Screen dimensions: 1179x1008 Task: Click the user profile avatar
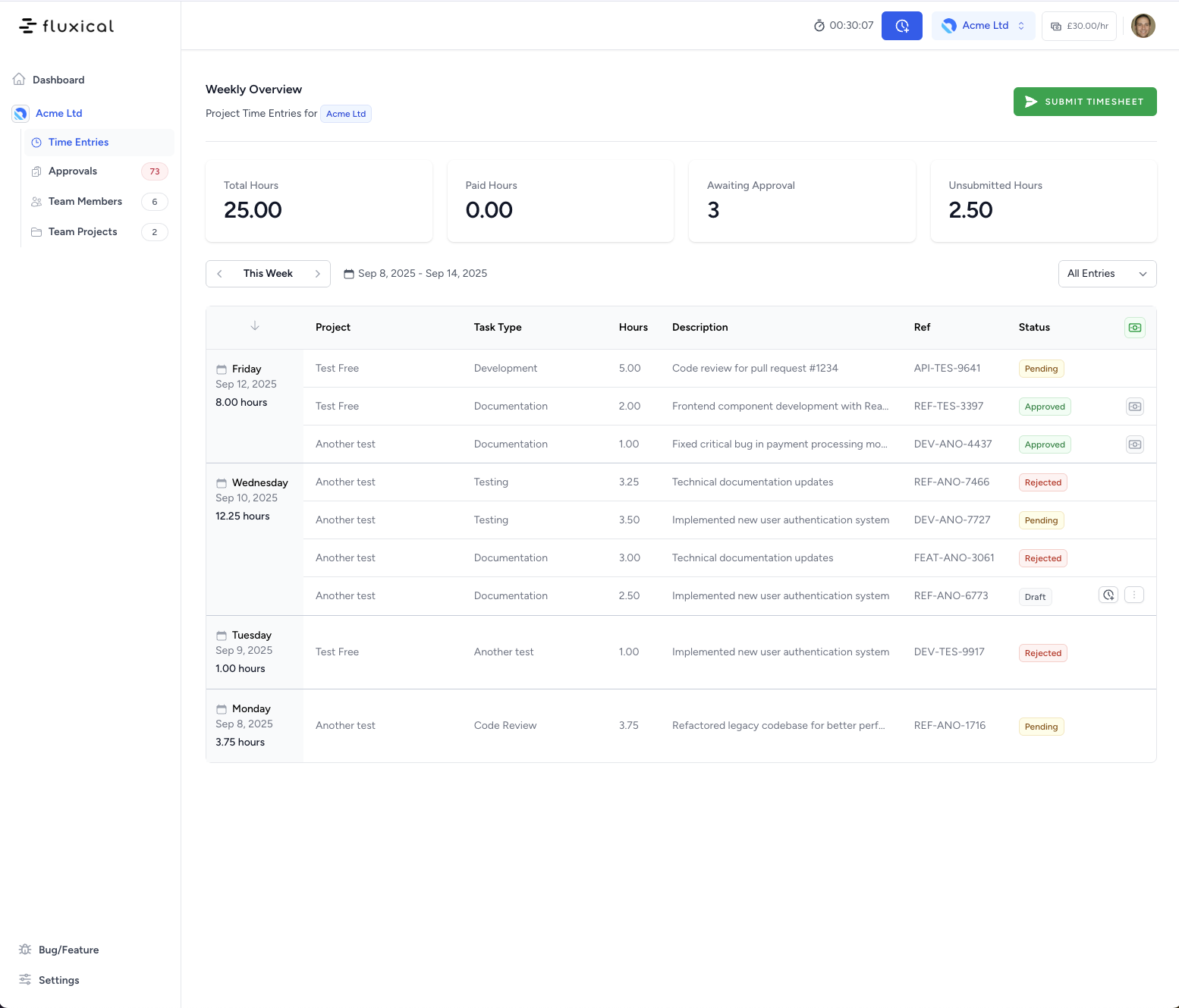1143,26
